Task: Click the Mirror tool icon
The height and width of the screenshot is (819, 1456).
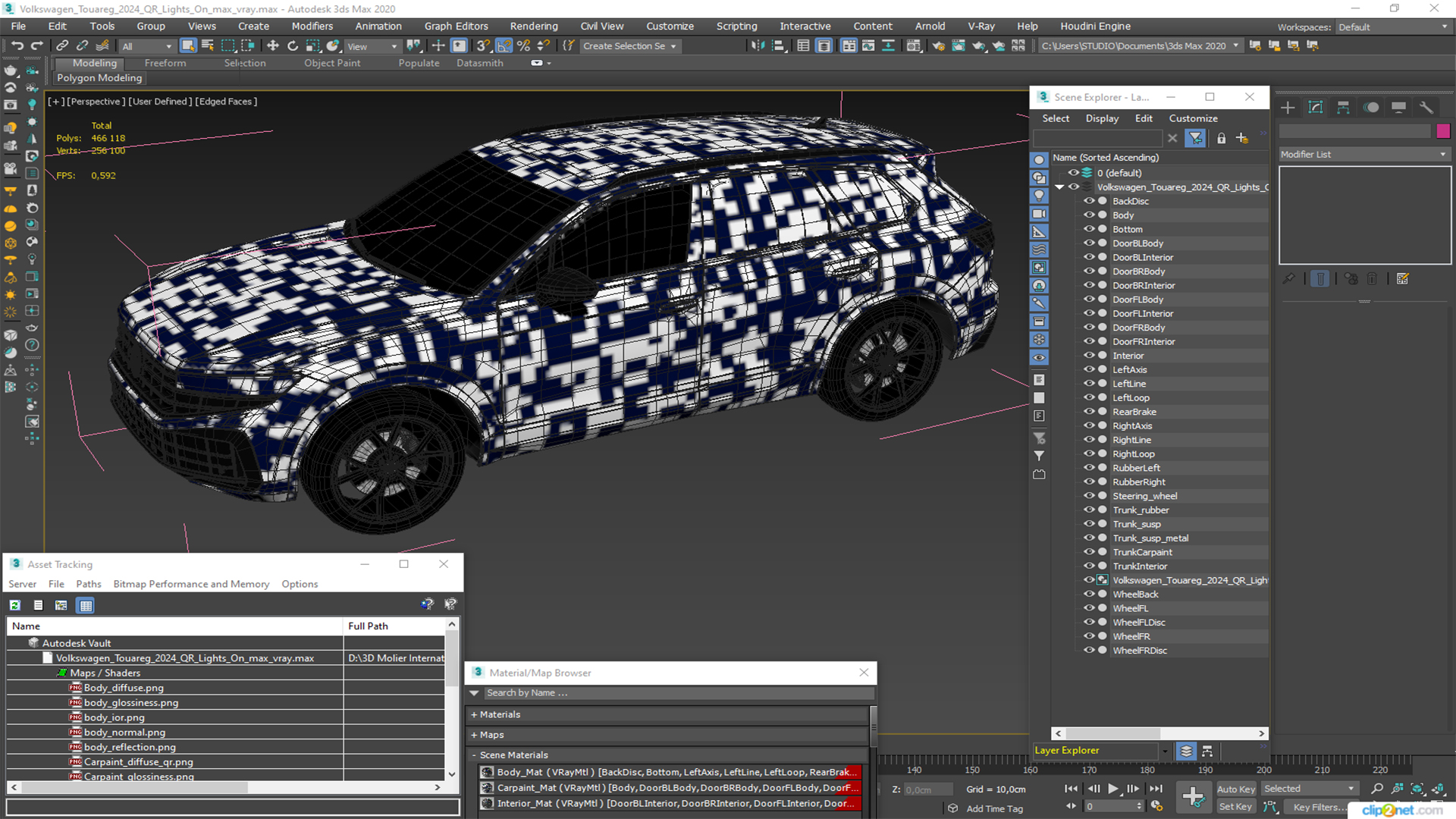Action: point(758,46)
